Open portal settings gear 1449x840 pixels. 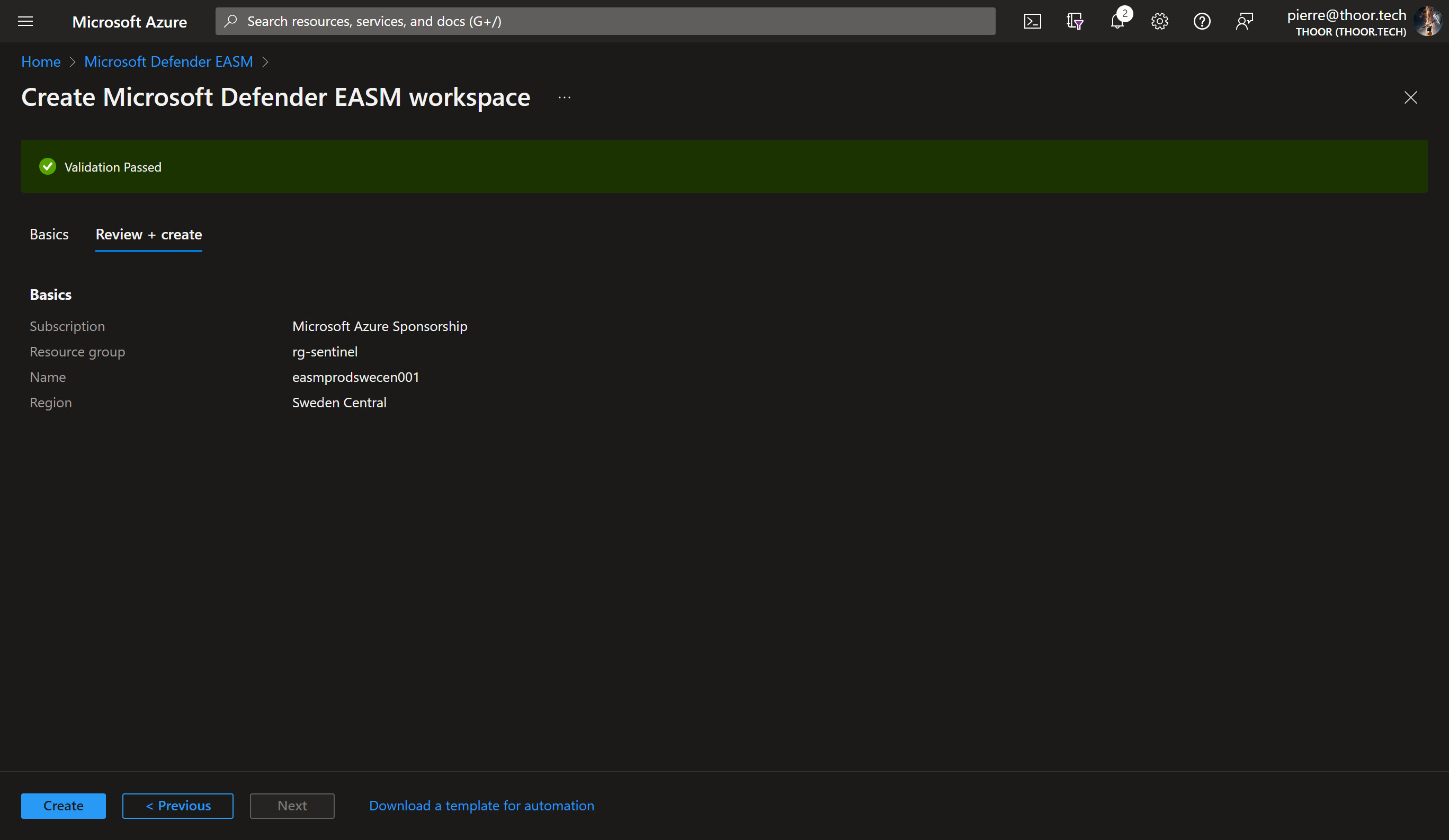[1159, 21]
